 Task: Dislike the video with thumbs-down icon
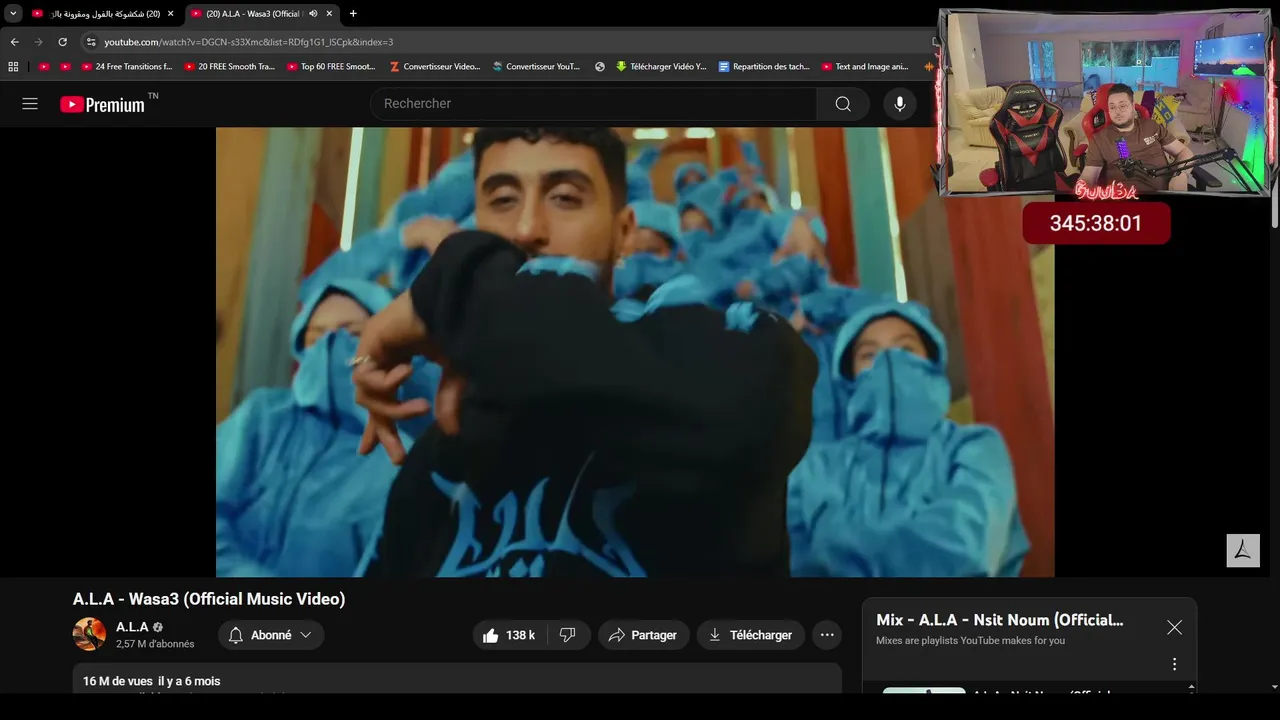(x=568, y=635)
